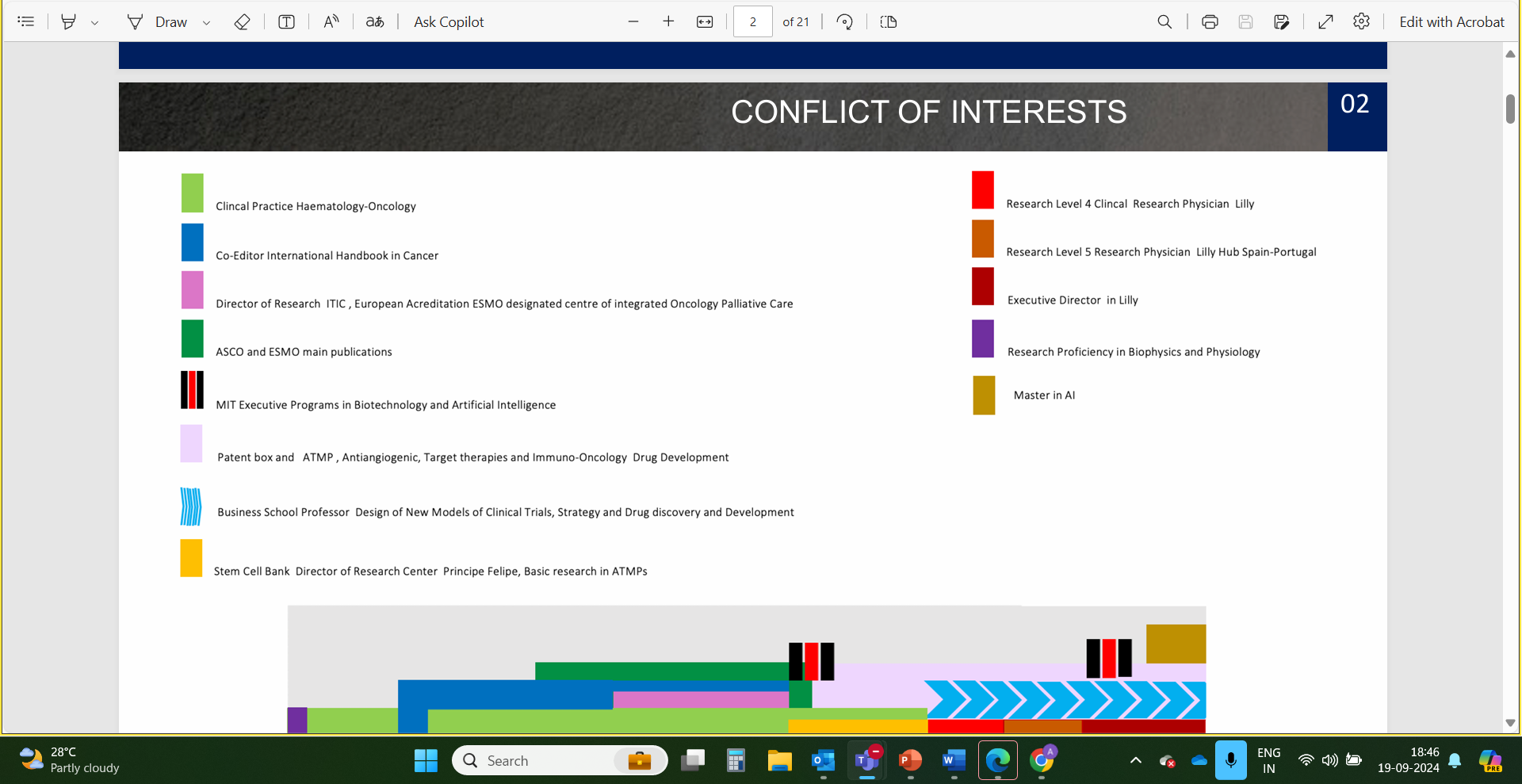Click the light green Clinical Practice swatch
The height and width of the screenshot is (784, 1522).
click(192, 193)
